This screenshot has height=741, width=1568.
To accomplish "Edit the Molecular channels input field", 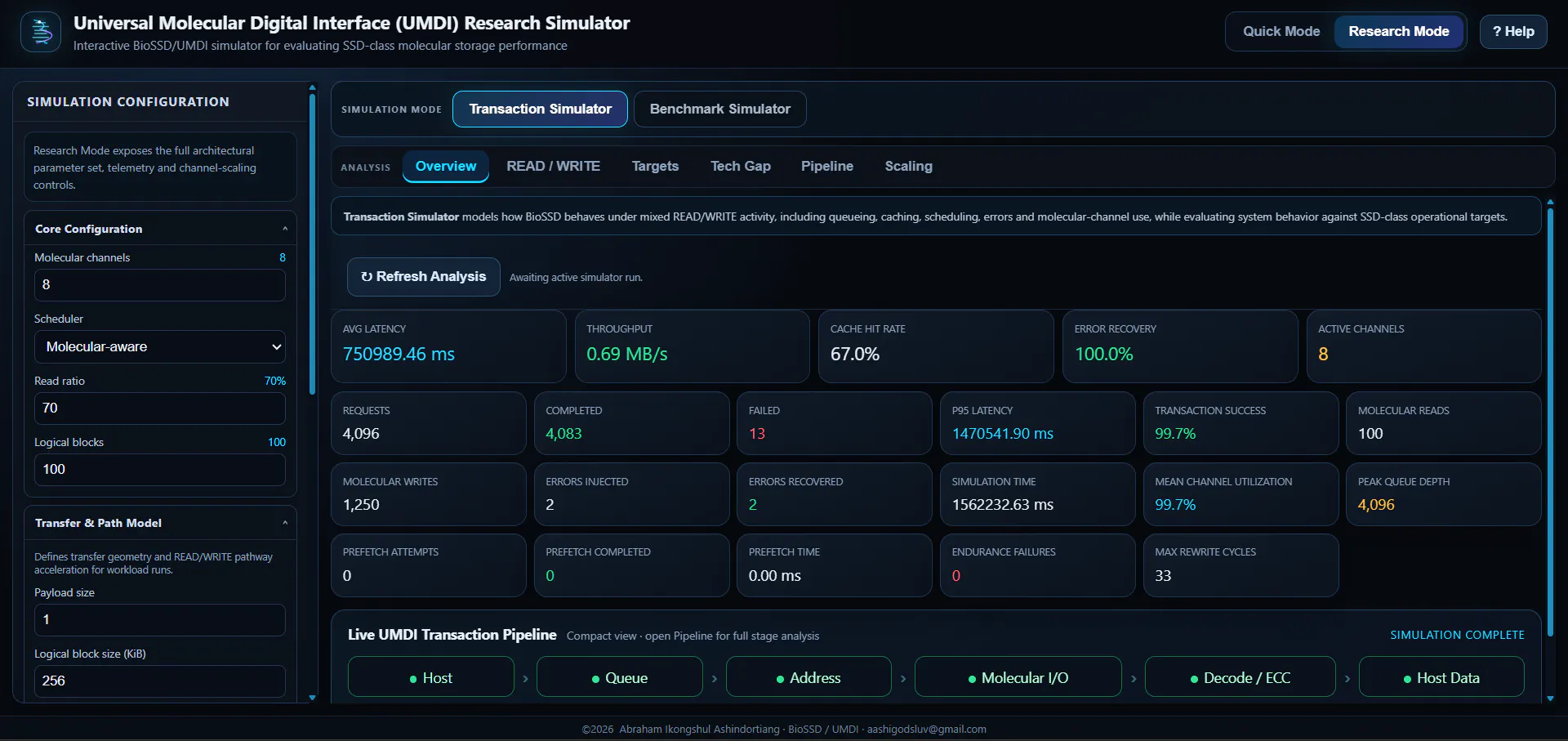I will [x=160, y=285].
